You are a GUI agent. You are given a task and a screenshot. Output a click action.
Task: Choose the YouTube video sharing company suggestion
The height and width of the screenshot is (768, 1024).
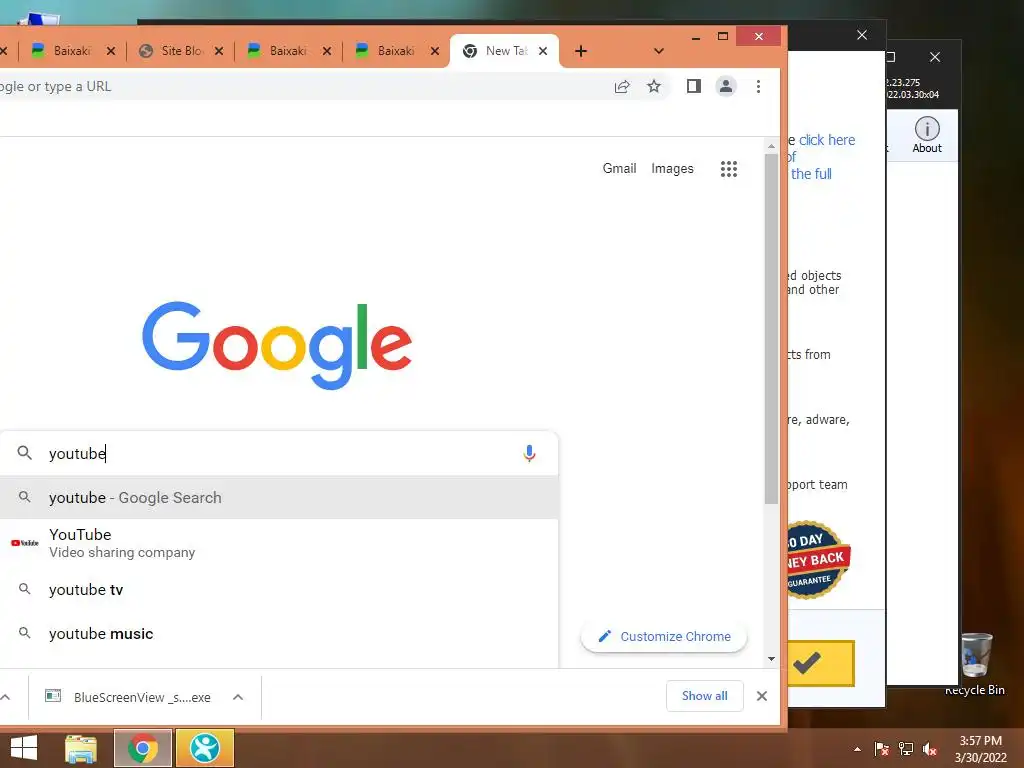tap(279, 543)
